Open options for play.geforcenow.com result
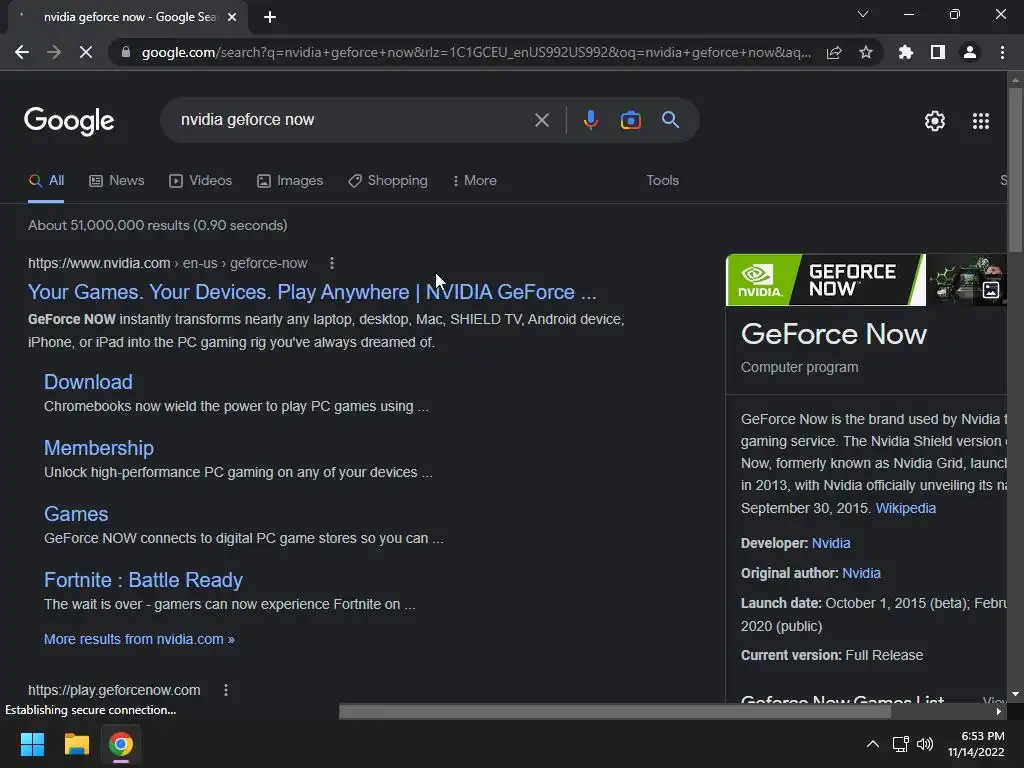Screen dimensions: 1024x768 [226, 690]
